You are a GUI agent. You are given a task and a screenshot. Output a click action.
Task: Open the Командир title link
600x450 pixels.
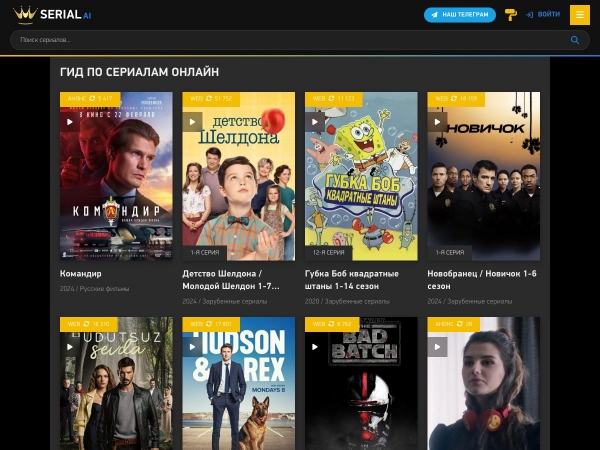(81, 273)
